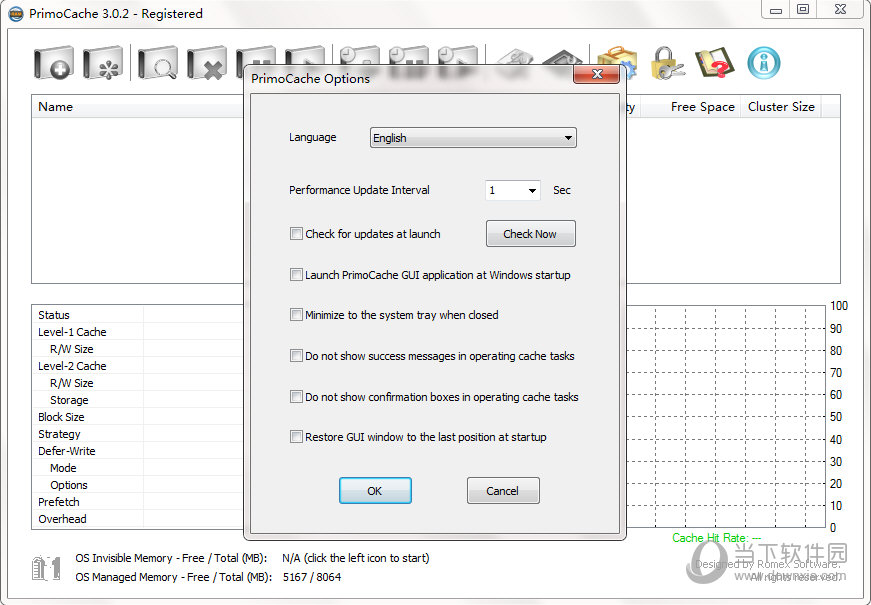Open the configure cache task icon with asterisk
Image resolution: width=871 pixels, height=605 pixels.
[x=103, y=63]
